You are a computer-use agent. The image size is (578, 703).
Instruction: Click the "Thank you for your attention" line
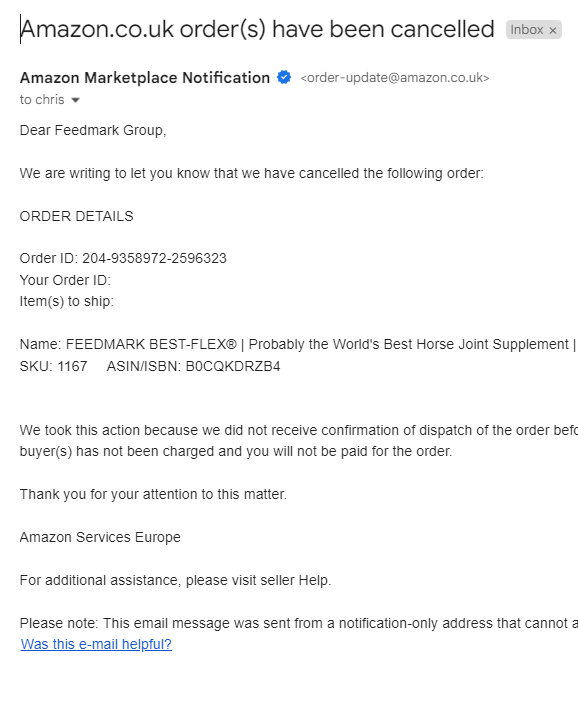coord(153,494)
